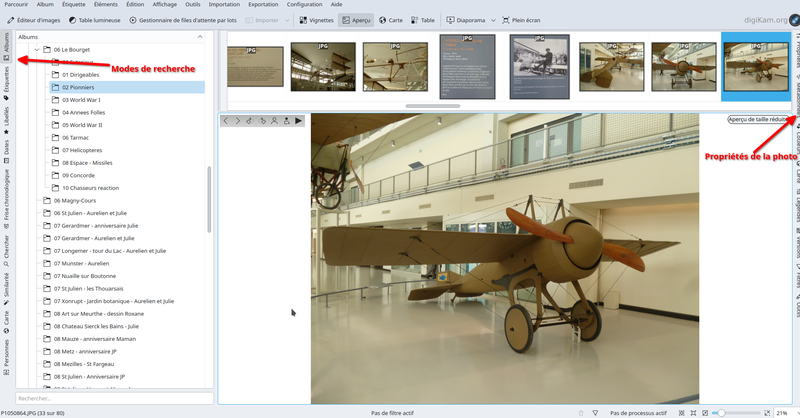The image size is (800, 418).
Task: Select the 05 World War II album
Action: 83,125
